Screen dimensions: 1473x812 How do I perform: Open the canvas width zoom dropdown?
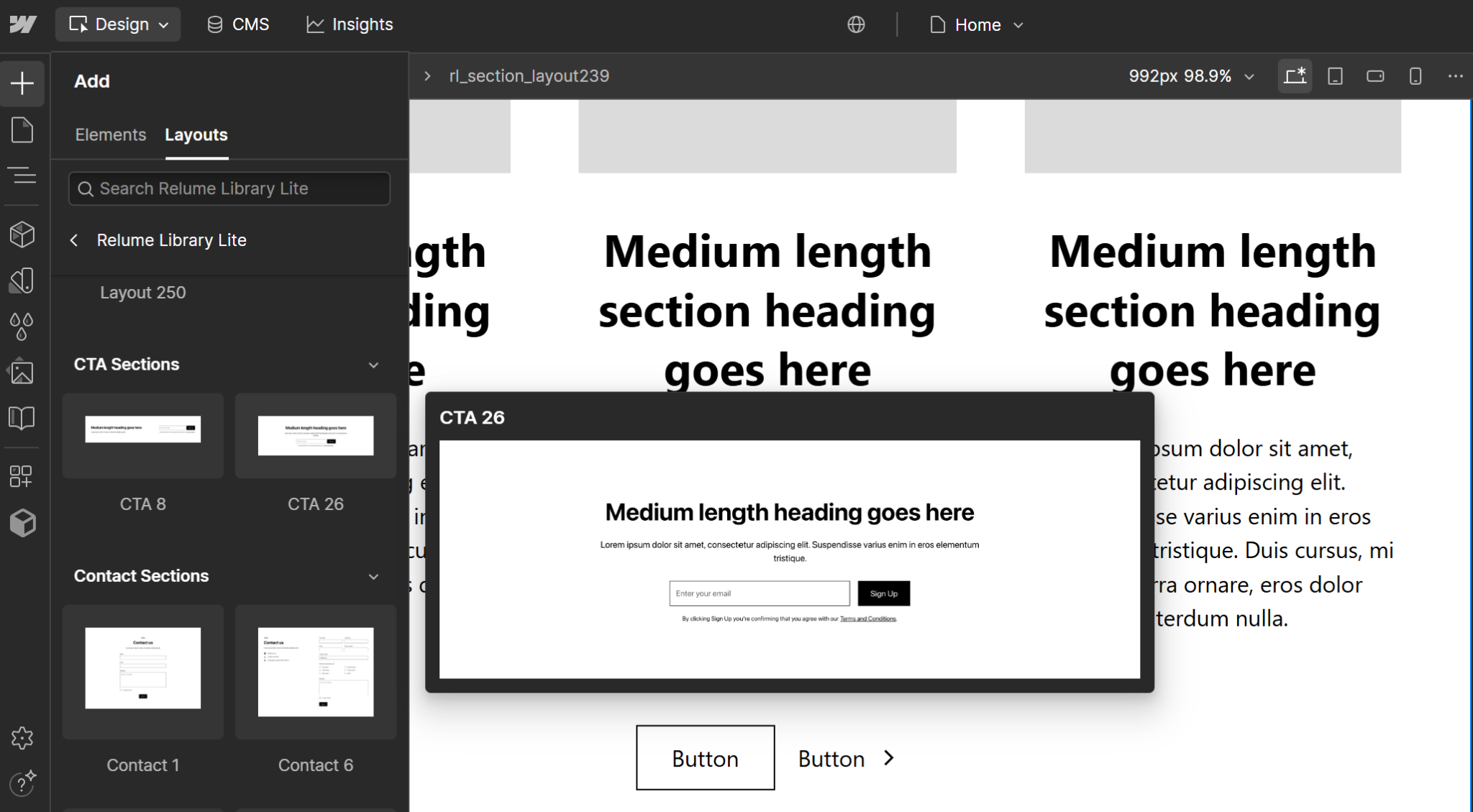point(1190,76)
